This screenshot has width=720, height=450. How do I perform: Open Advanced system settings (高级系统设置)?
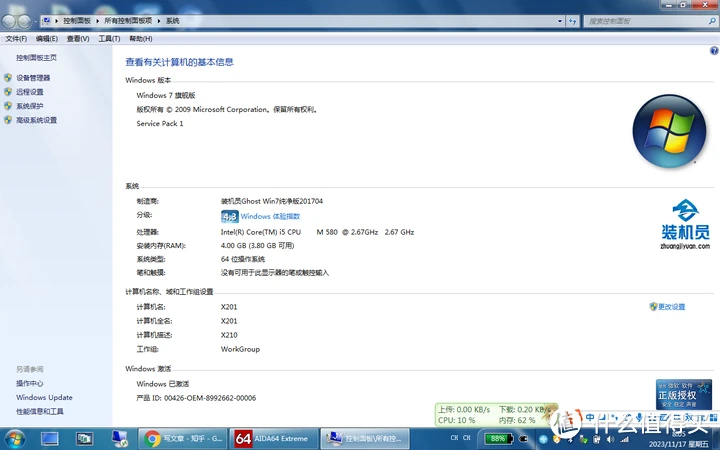pos(36,120)
